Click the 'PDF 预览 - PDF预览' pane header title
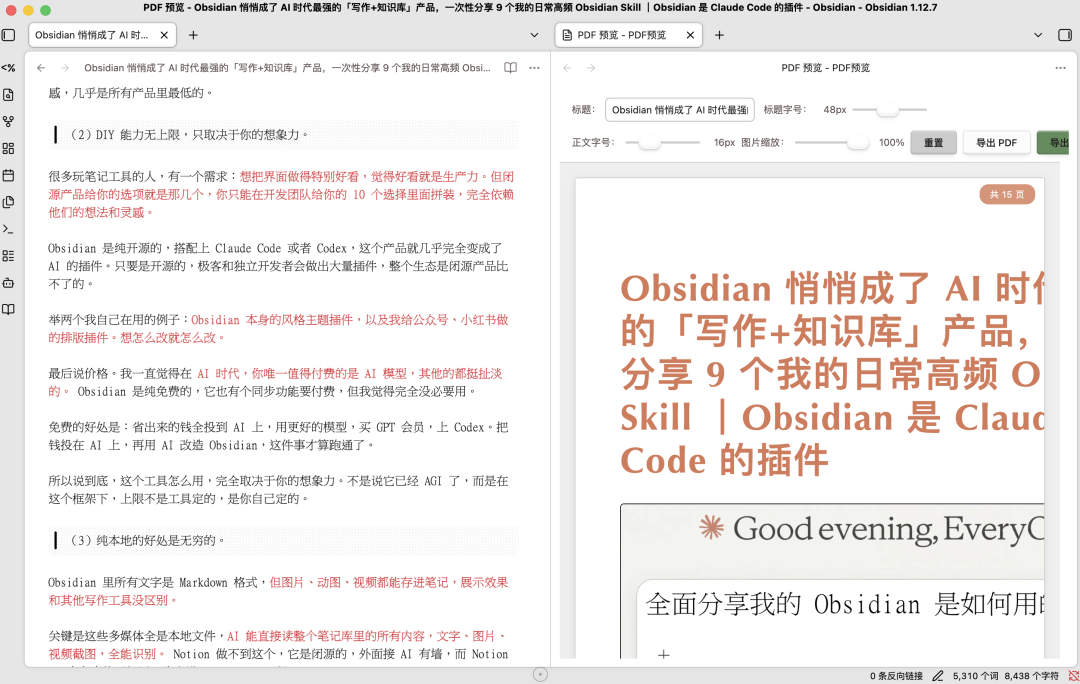1080x684 pixels. point(825,68)
